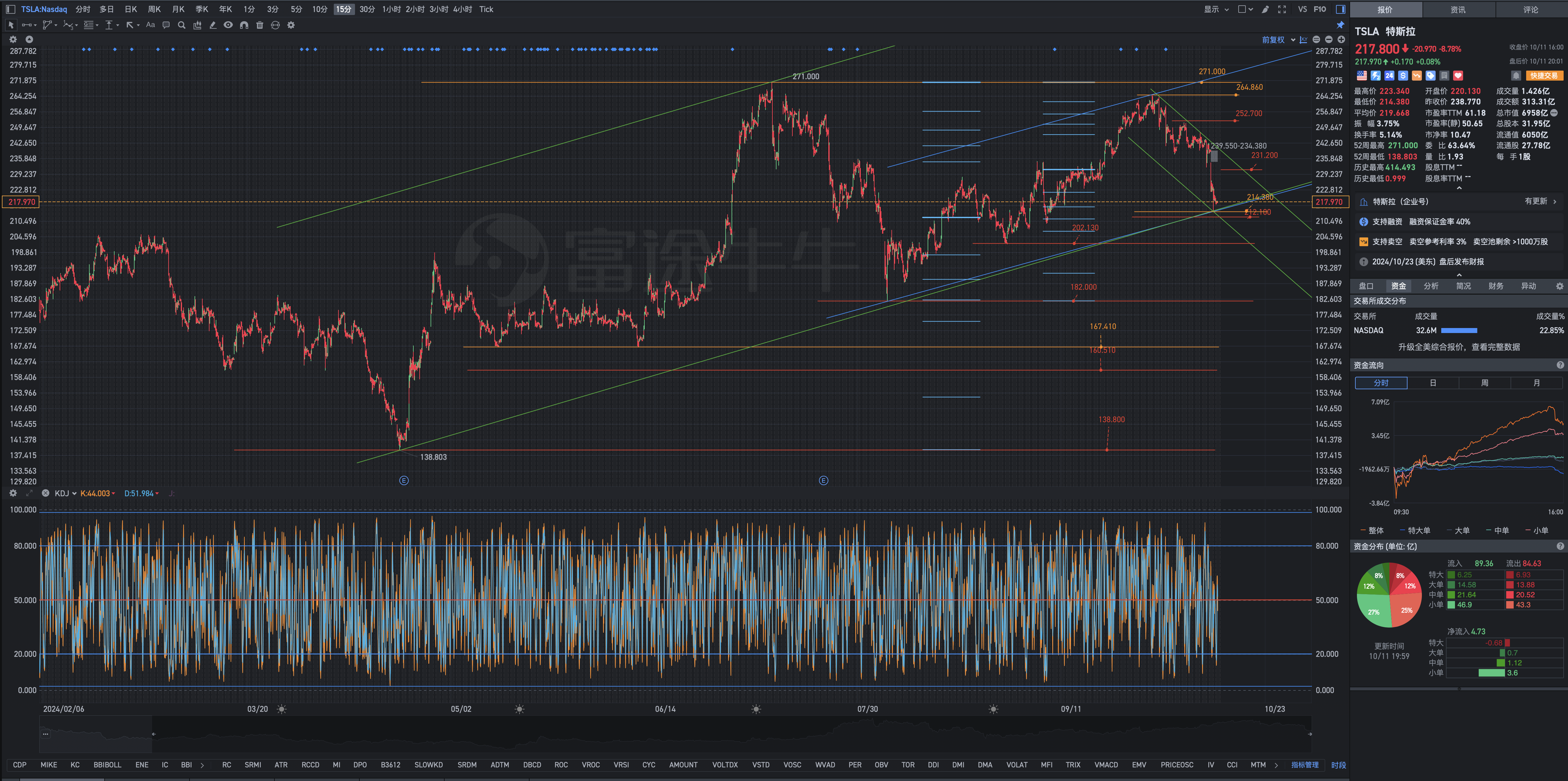Viewport: 1568px width, 781px height.
Task: Open the 前复权 adjustment dropdown
Action: point(1278,40)
